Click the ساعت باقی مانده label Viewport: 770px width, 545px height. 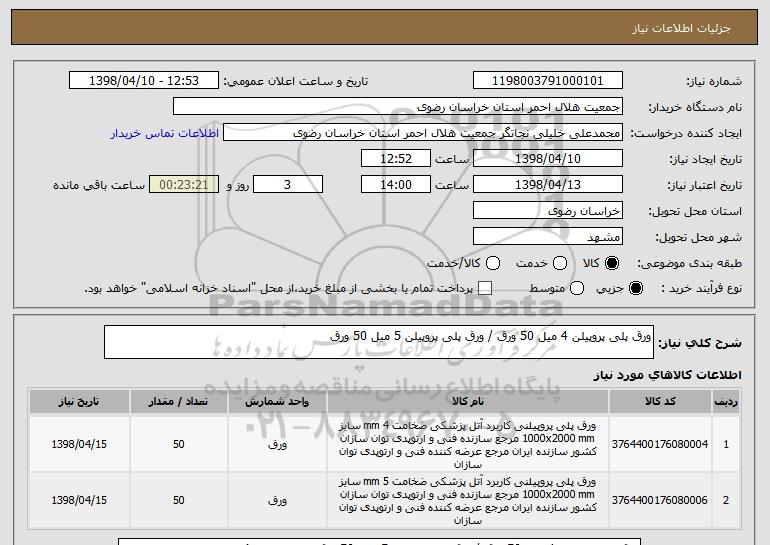pos(99,185)
